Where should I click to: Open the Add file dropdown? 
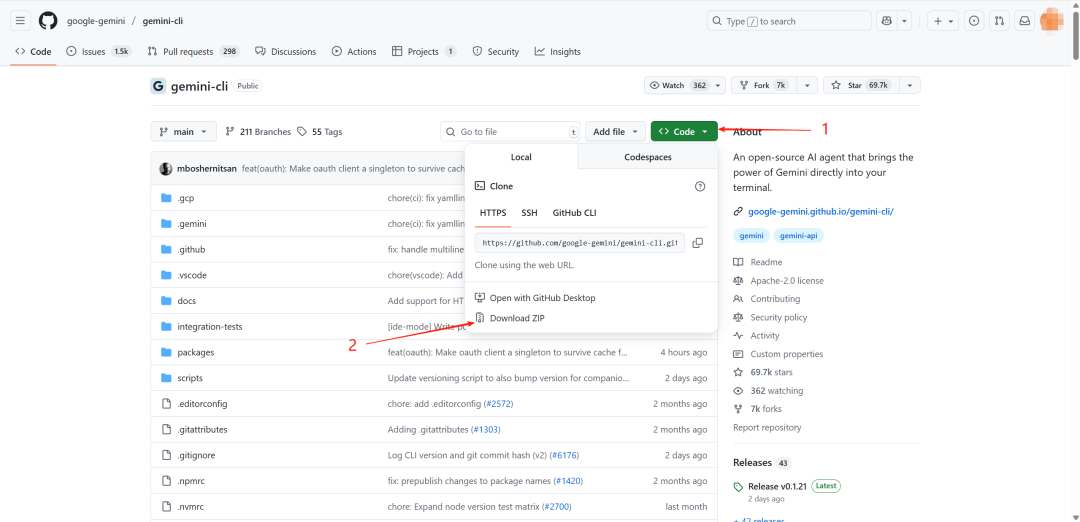[x=616, y=132]
